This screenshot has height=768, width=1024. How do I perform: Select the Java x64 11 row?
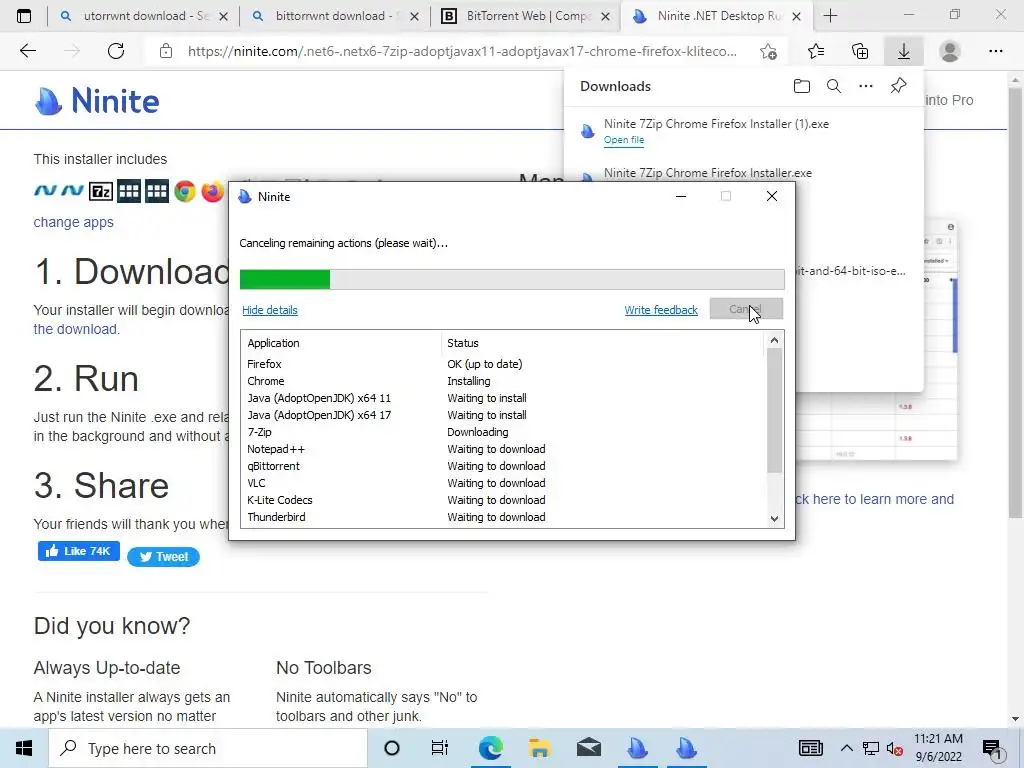(x=503, y=398)
